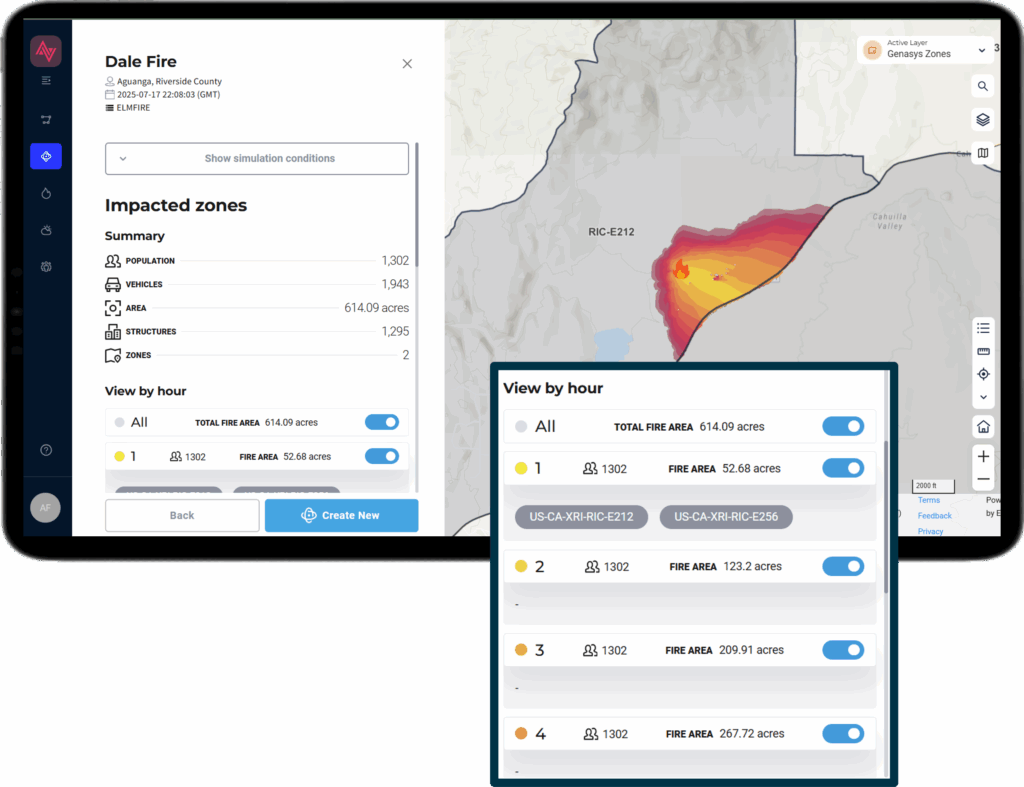Open the map search magnifier tool
Viewport: 1024px width, 787px height.
983,86
